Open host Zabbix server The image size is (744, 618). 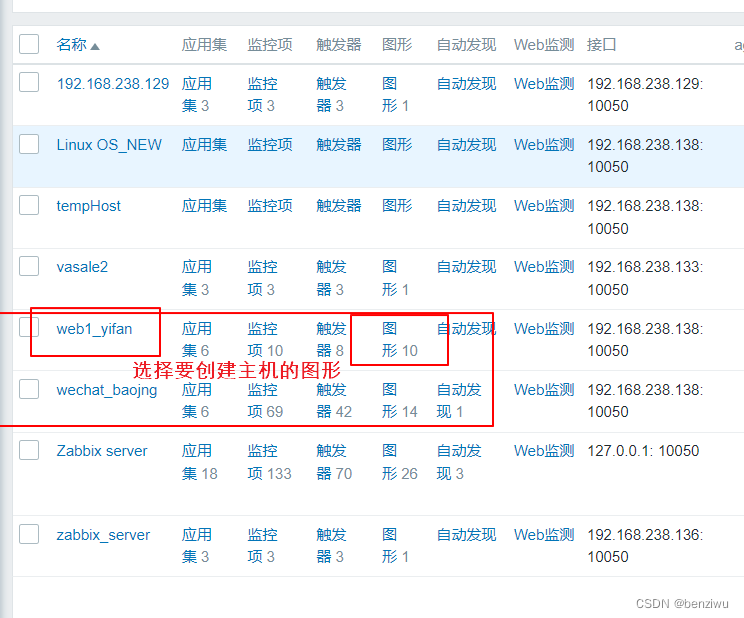click(x=102, y=451)
